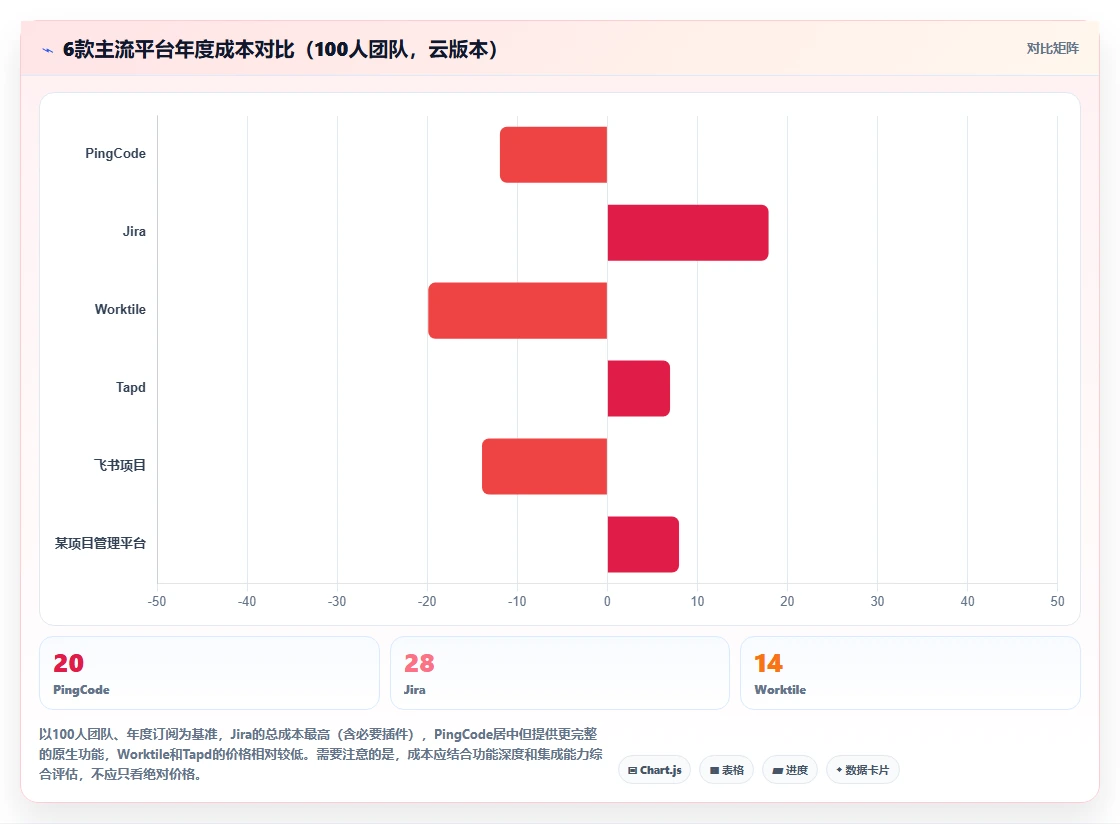Image resolution: width=1120 pixels, height=824 pixels.
Task: Click the PingCode axis label
Action: point(116,154)
